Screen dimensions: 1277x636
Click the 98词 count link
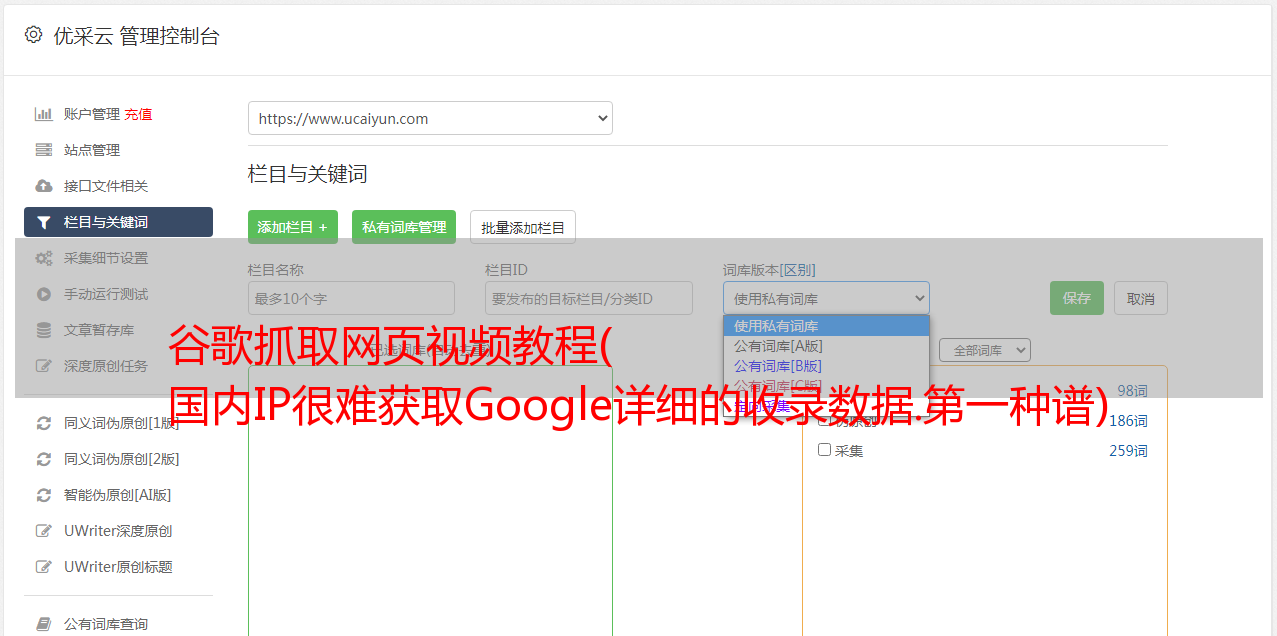1132,391
